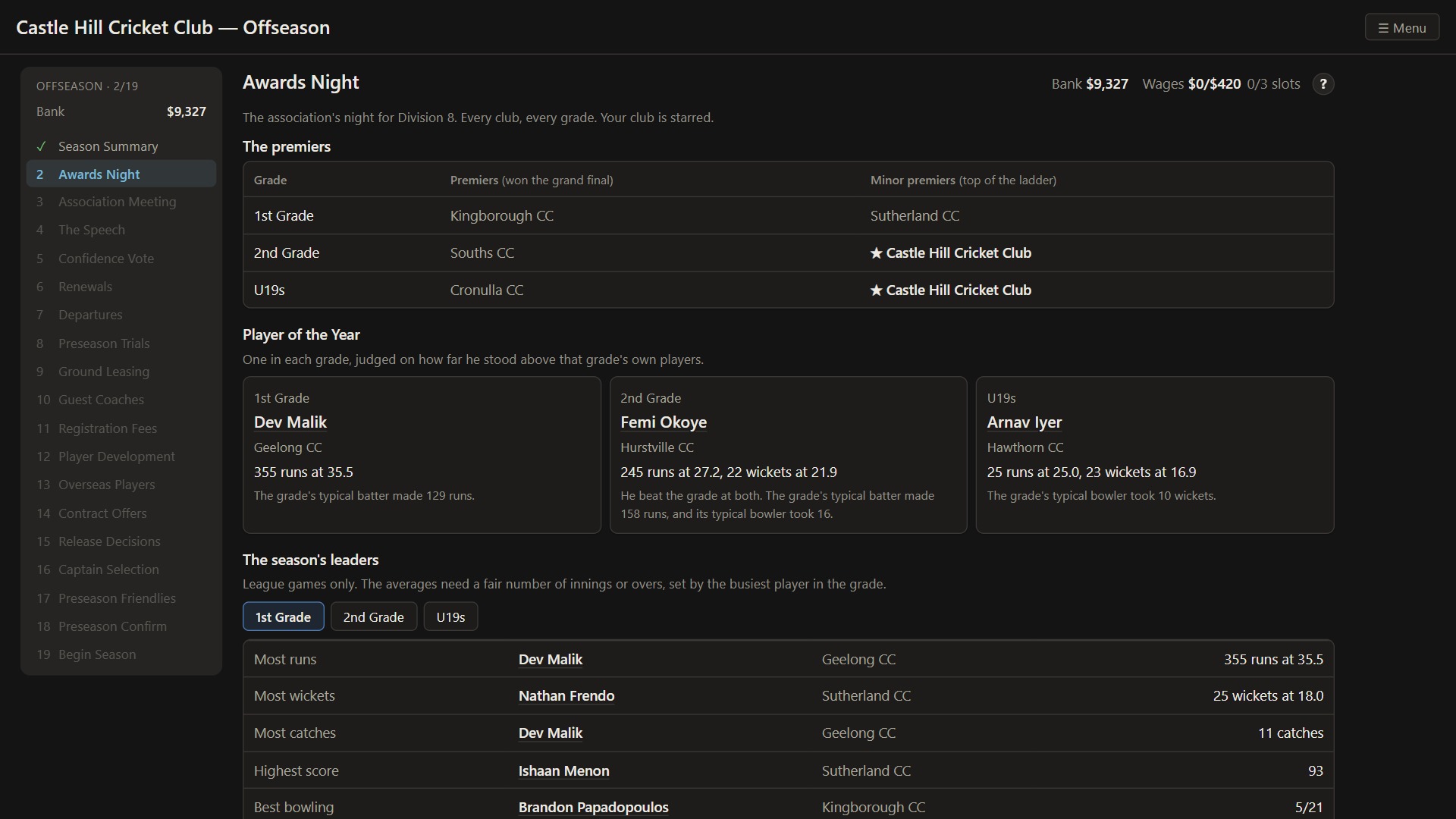
Task: Click Souths CC premiers cell
Action: pyautogui.click(x=482, y=253)
